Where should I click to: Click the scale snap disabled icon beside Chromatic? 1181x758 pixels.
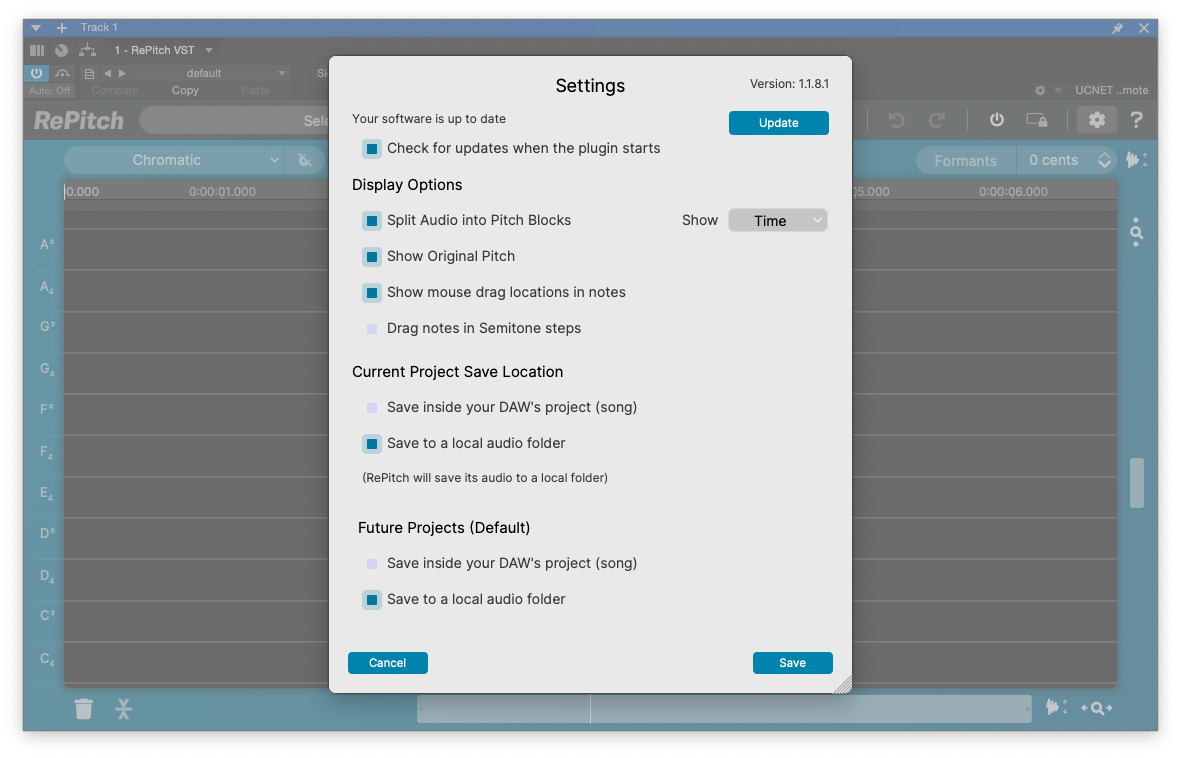coord(305,160)
